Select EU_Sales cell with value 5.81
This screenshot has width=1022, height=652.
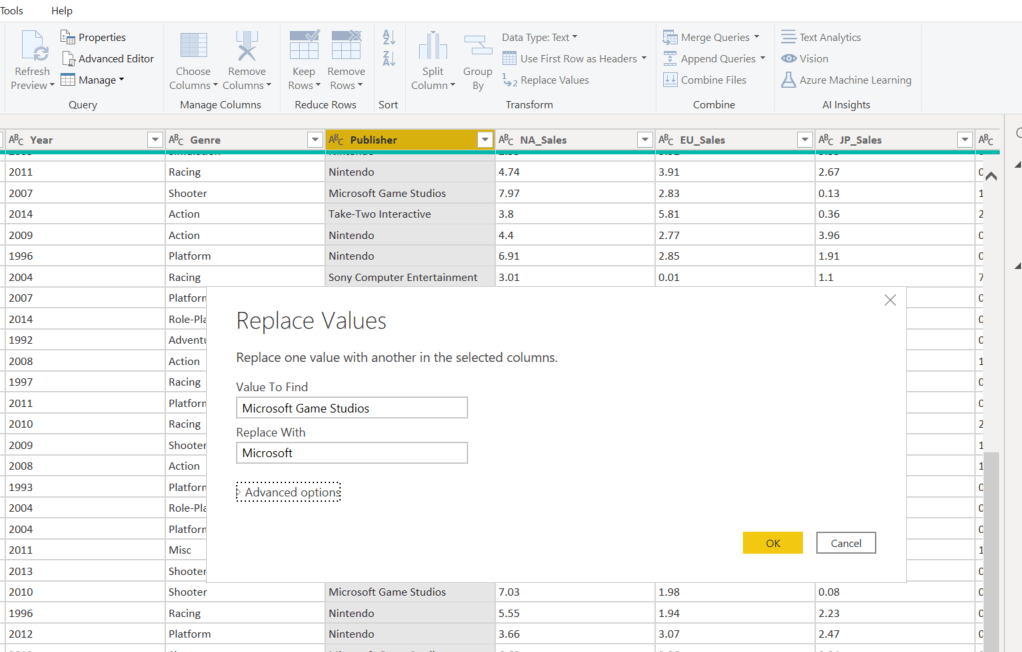click(x=735, y=214)
